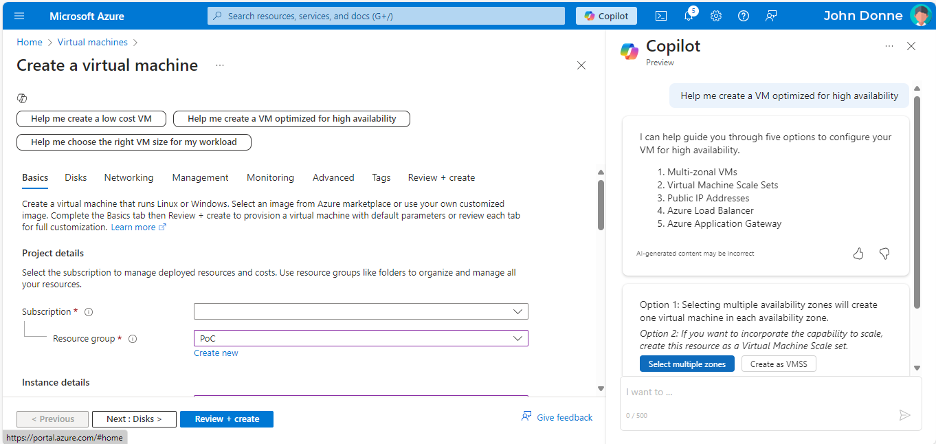Click Select multiple zones button
936x444 pixels.
pyautogui.click(x=687, y=364)
